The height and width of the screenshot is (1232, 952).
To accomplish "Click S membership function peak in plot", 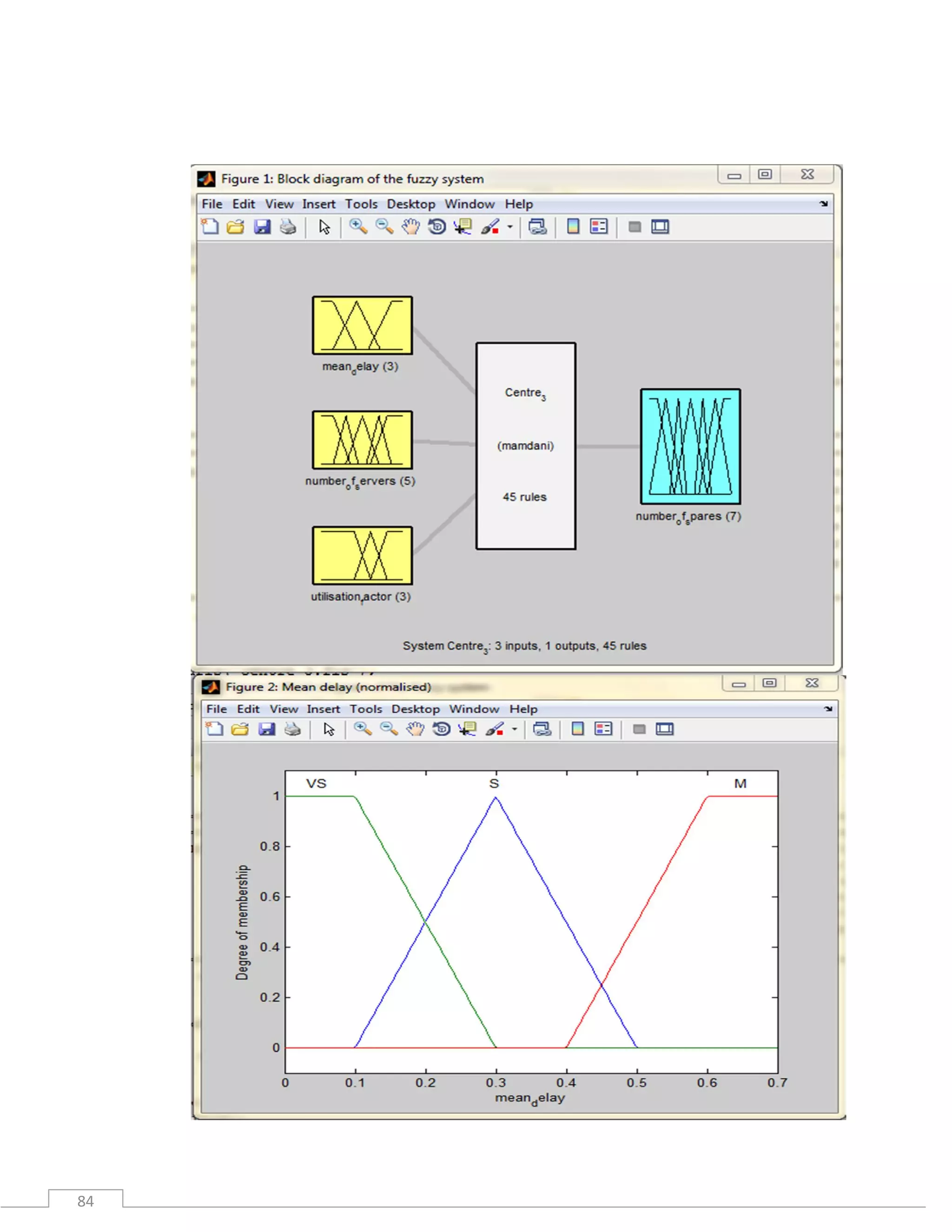I will (496, 798).
